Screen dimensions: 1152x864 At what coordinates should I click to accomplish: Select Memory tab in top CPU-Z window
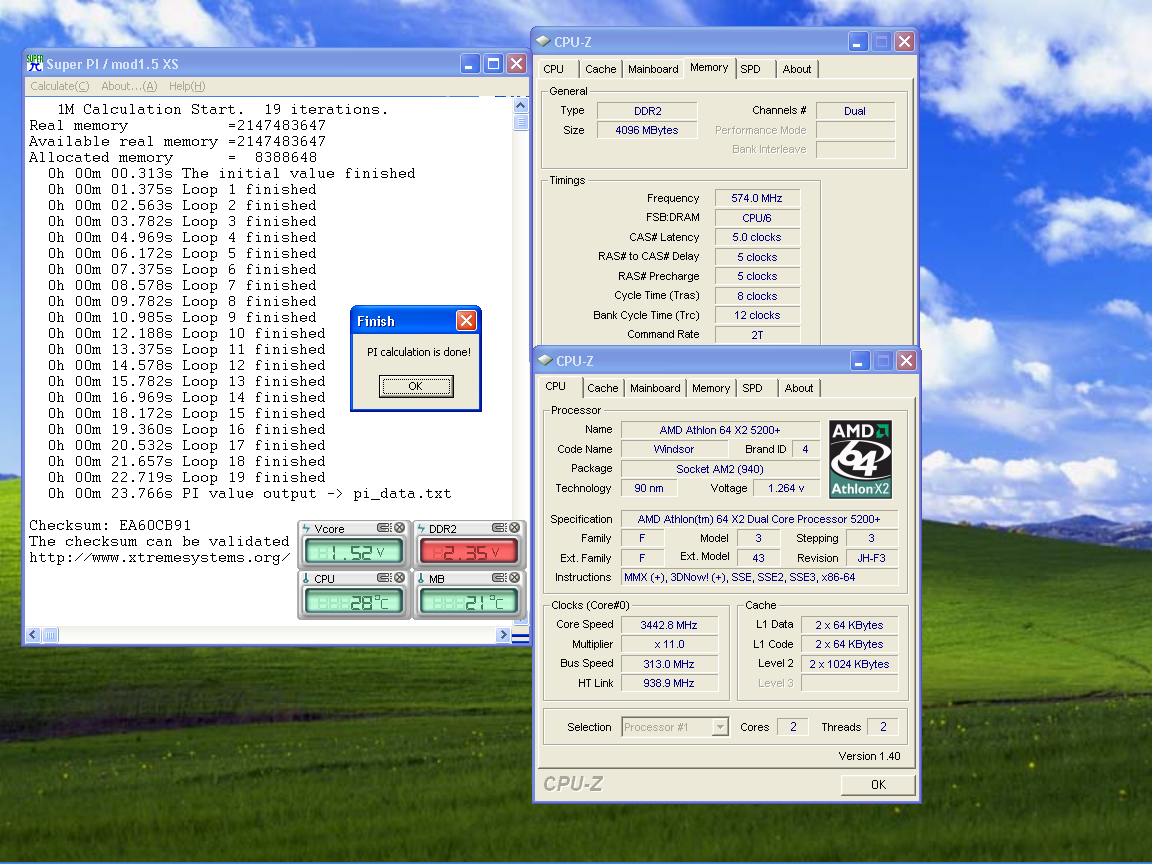[709, 68]
